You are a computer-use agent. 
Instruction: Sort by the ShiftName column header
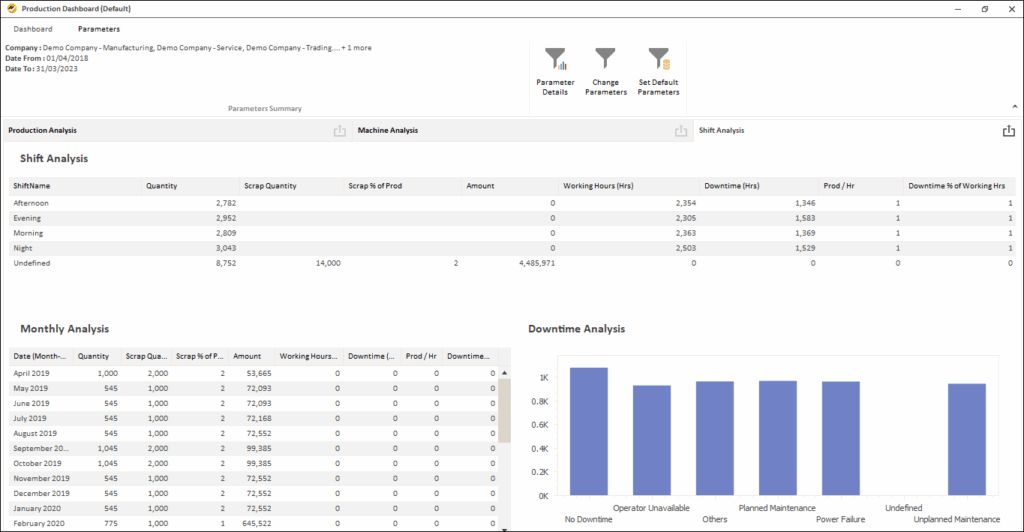tap(32, 186)
